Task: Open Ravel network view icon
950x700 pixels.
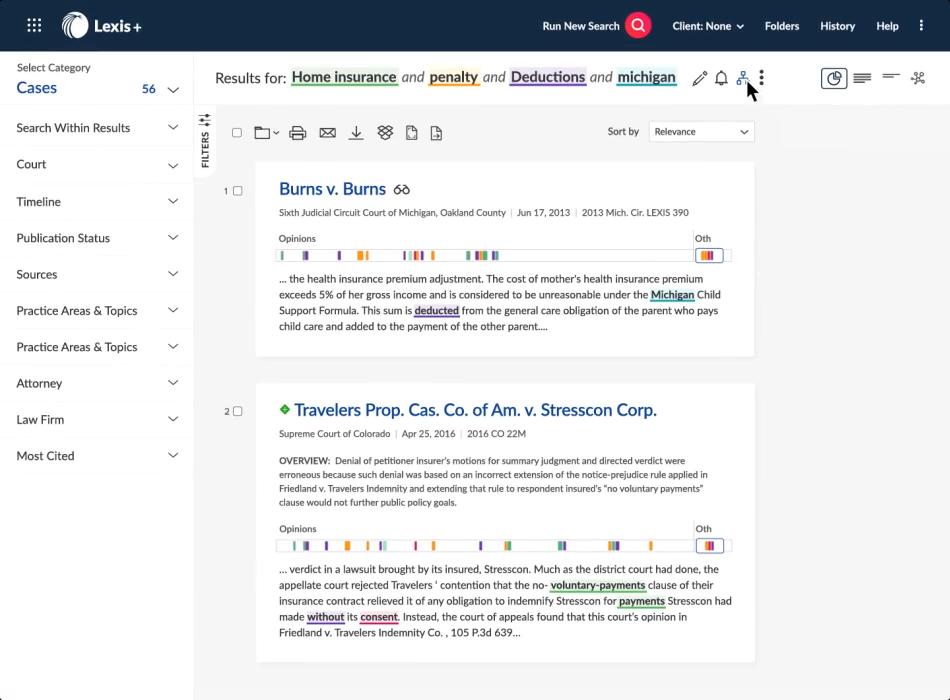Action: point(918,78)
